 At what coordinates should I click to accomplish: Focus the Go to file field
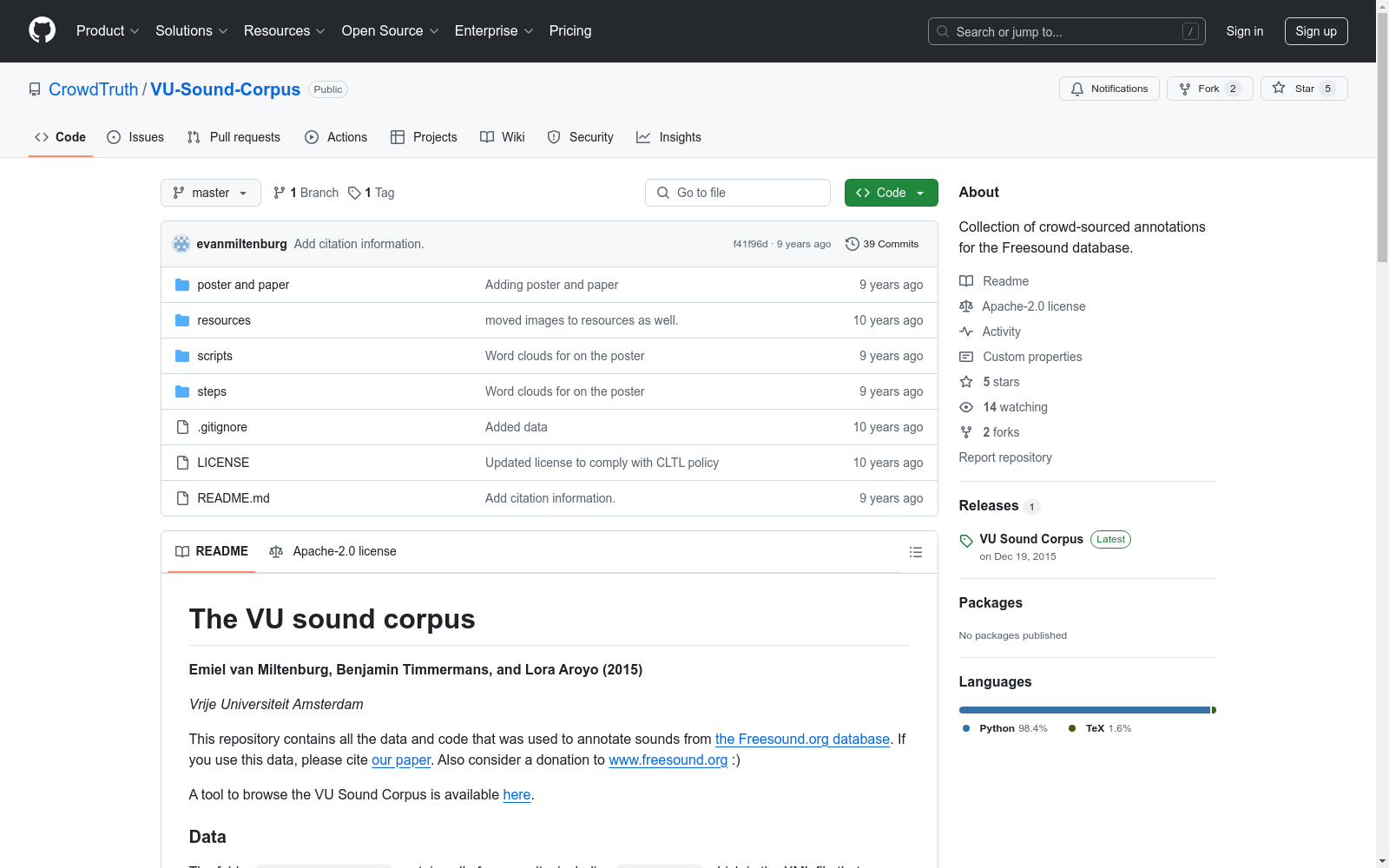[738, 193]
